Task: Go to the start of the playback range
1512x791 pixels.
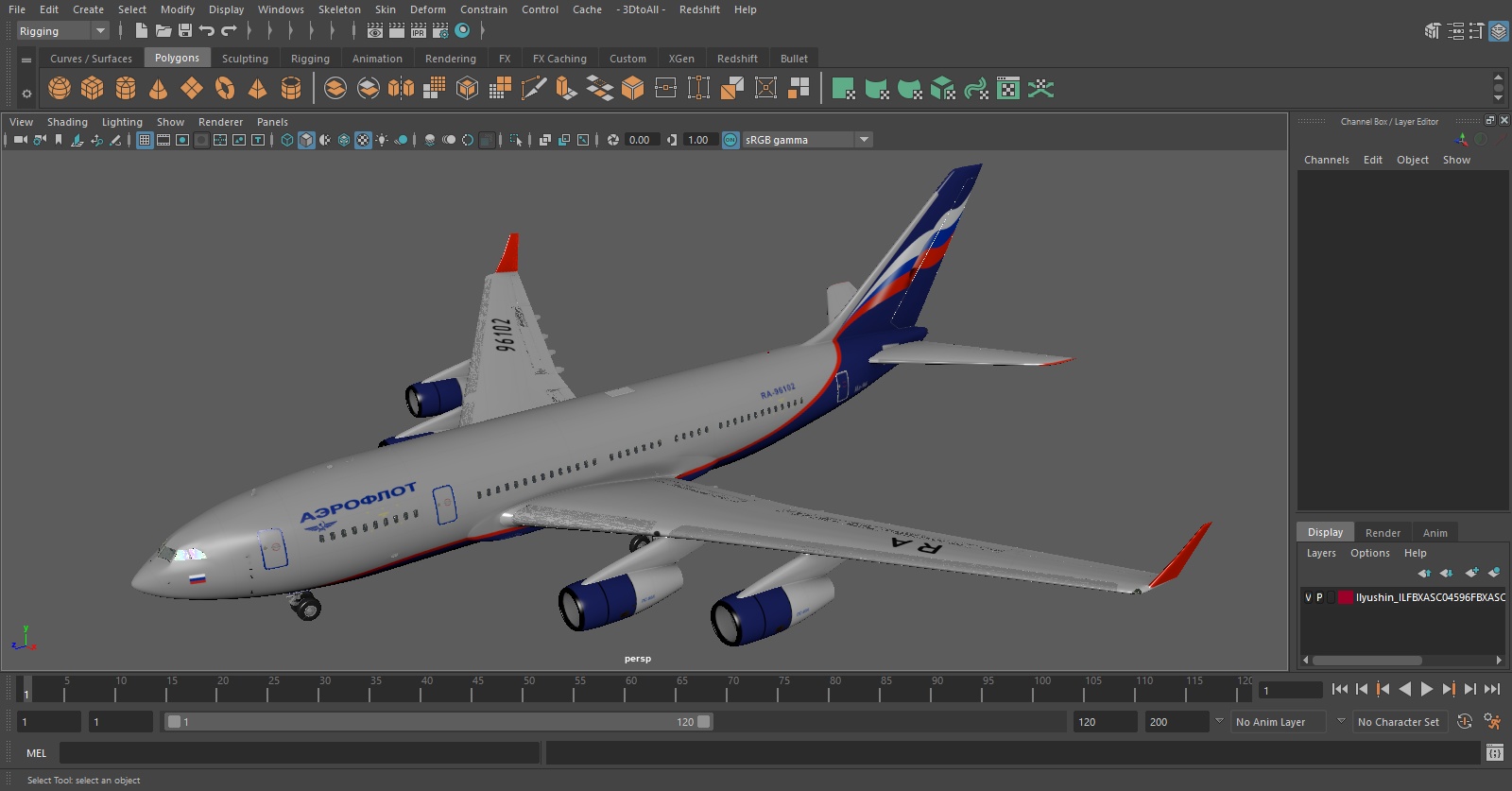Action: pos(1340,689)
